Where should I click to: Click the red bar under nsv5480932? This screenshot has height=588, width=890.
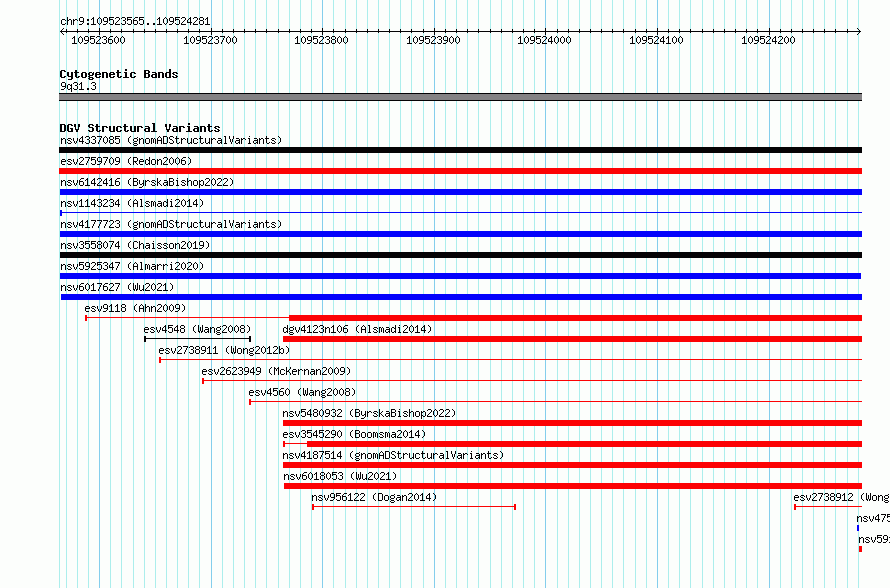pyautogui.click(x=572, y=423)
